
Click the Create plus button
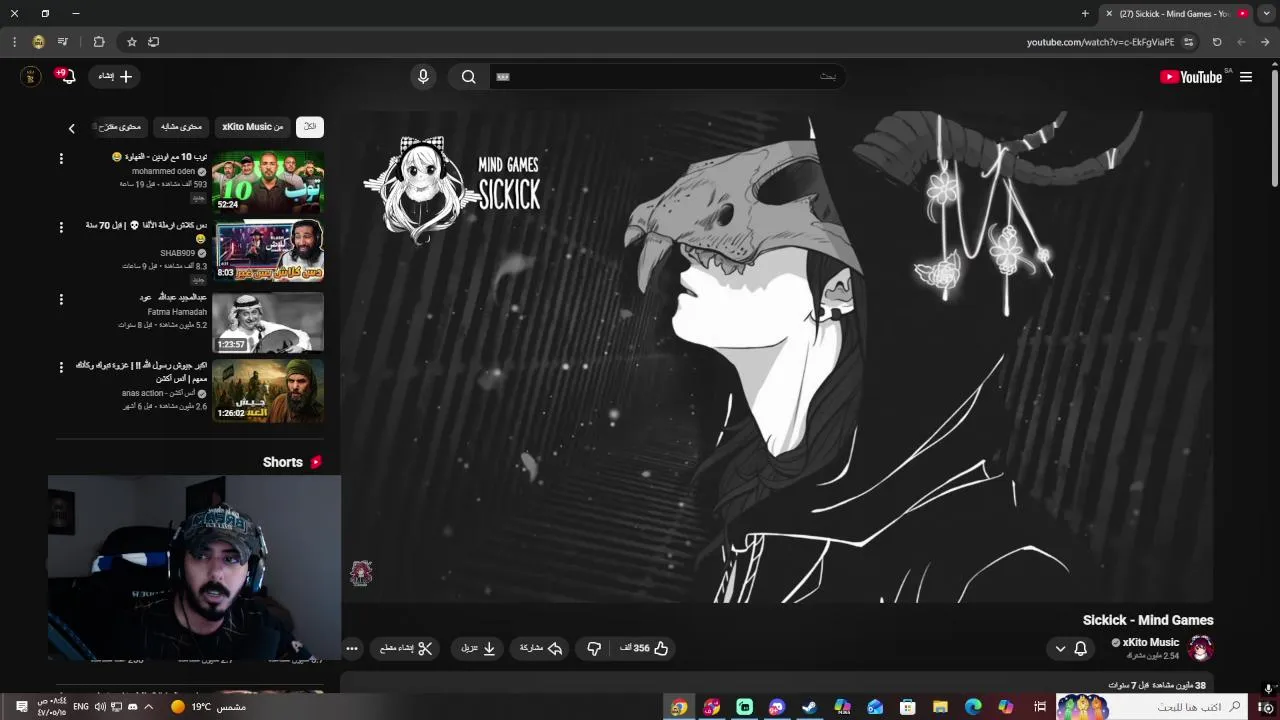(x=115, y=76)
